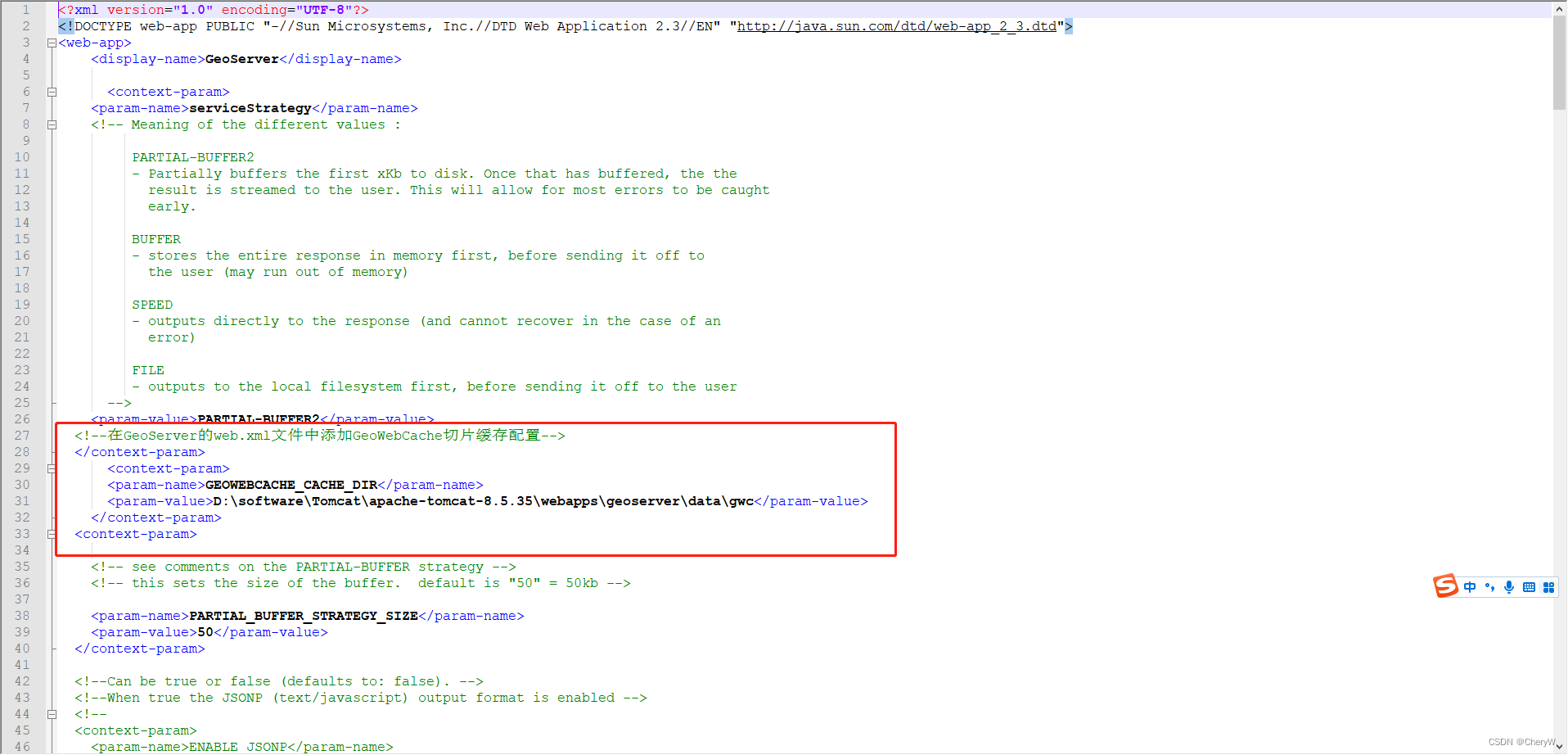Screen dimensions: 1568x755
Task: Click 'the user (may run out of memory)' line
Action: pos(278,272)
